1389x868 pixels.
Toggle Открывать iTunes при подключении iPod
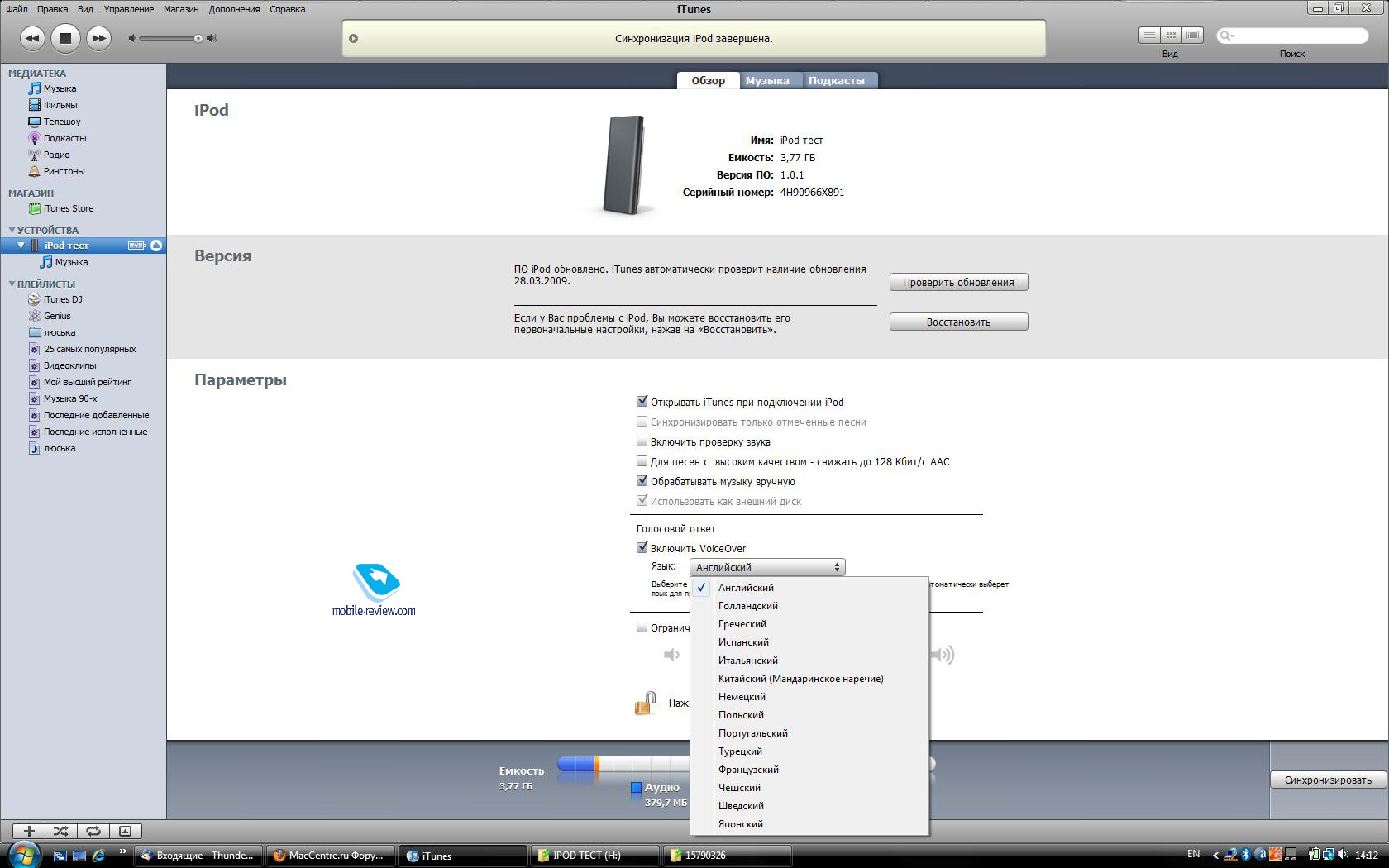click(642, 401)
